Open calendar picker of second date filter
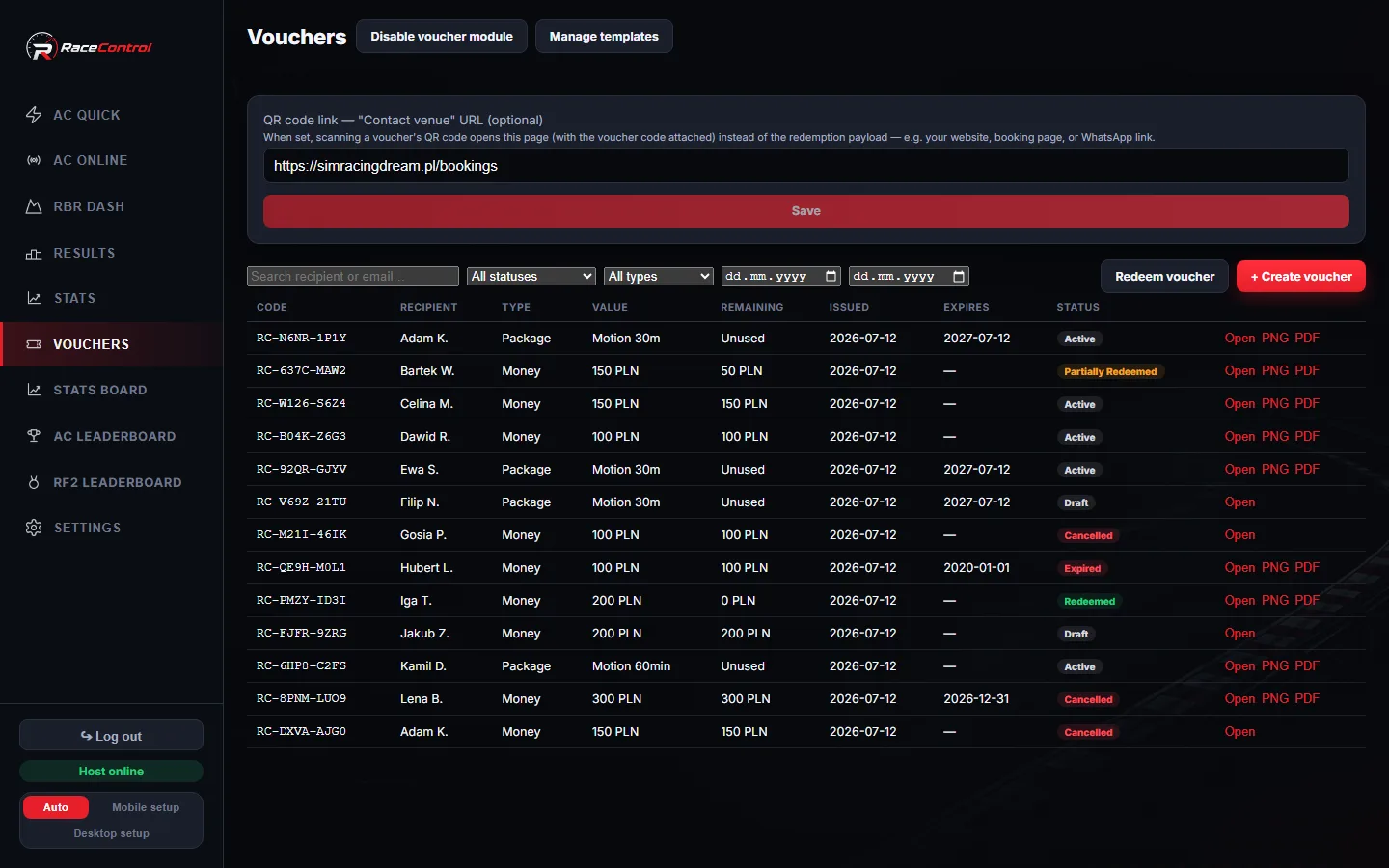 click(x=958, y=276)
